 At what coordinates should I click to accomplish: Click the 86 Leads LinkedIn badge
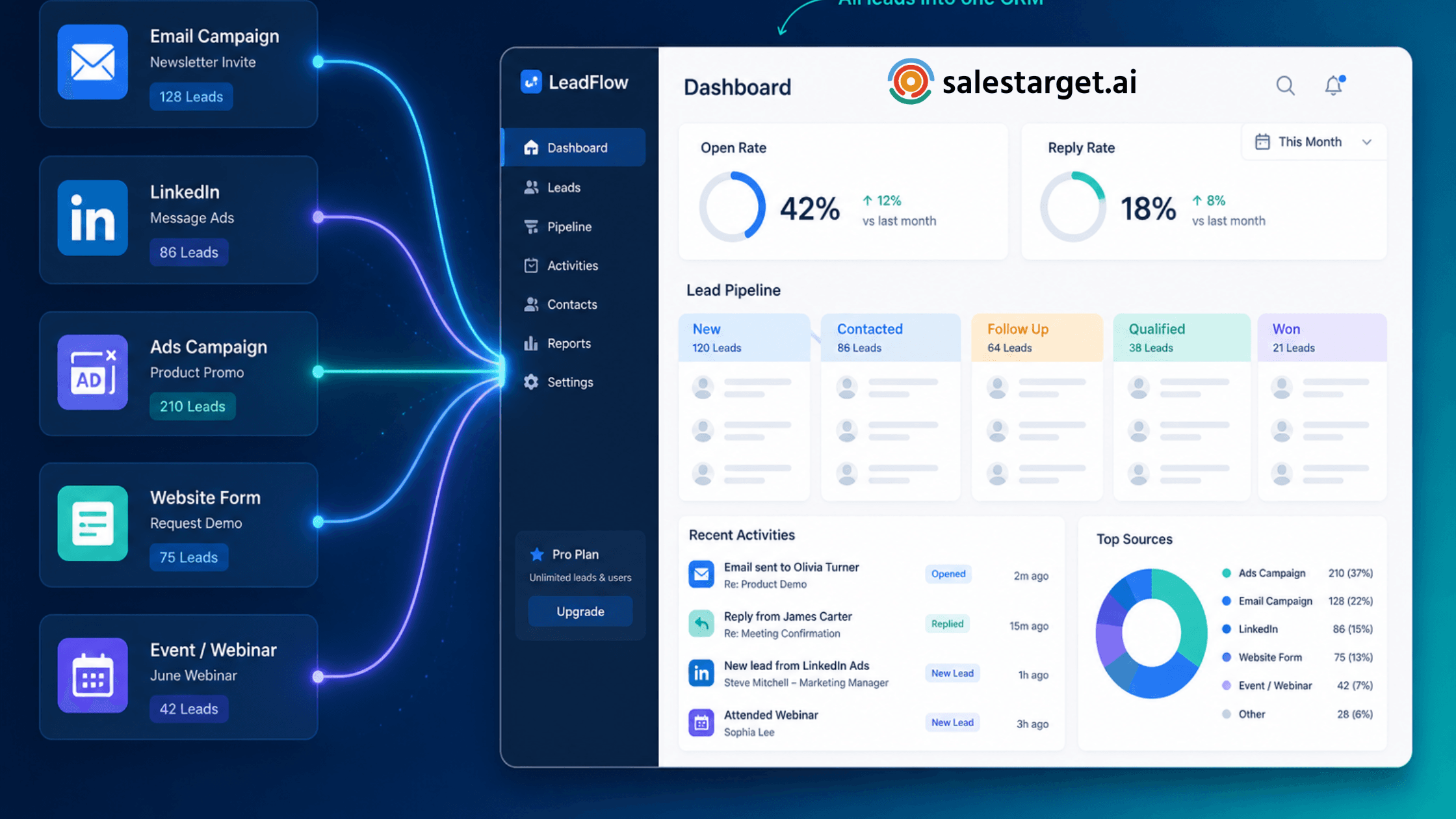(189, 253)
